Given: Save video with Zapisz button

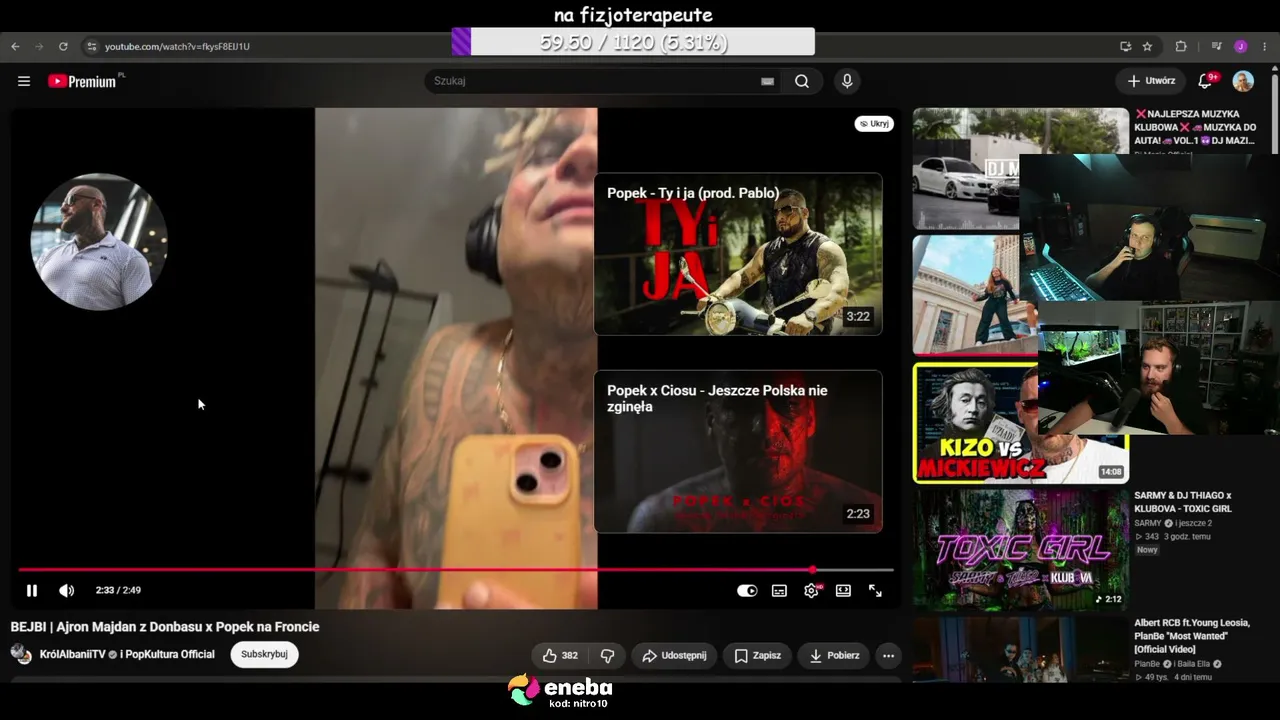Looking at the screenshot, I should click(x=757, y=656).
